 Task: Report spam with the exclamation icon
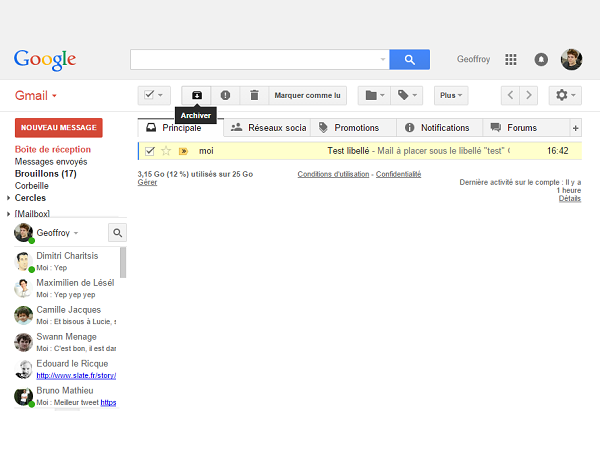[225, 95]
